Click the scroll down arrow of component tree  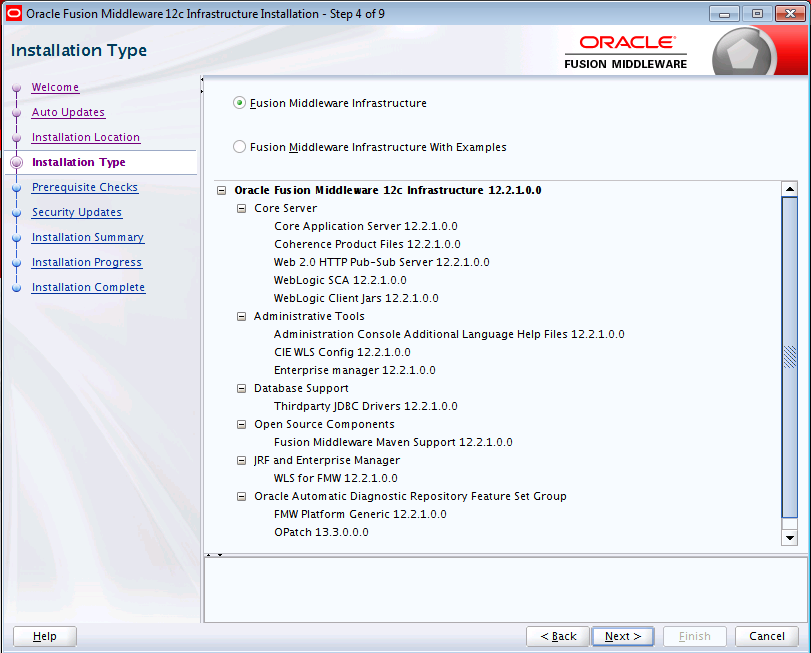tap(789, 538)
